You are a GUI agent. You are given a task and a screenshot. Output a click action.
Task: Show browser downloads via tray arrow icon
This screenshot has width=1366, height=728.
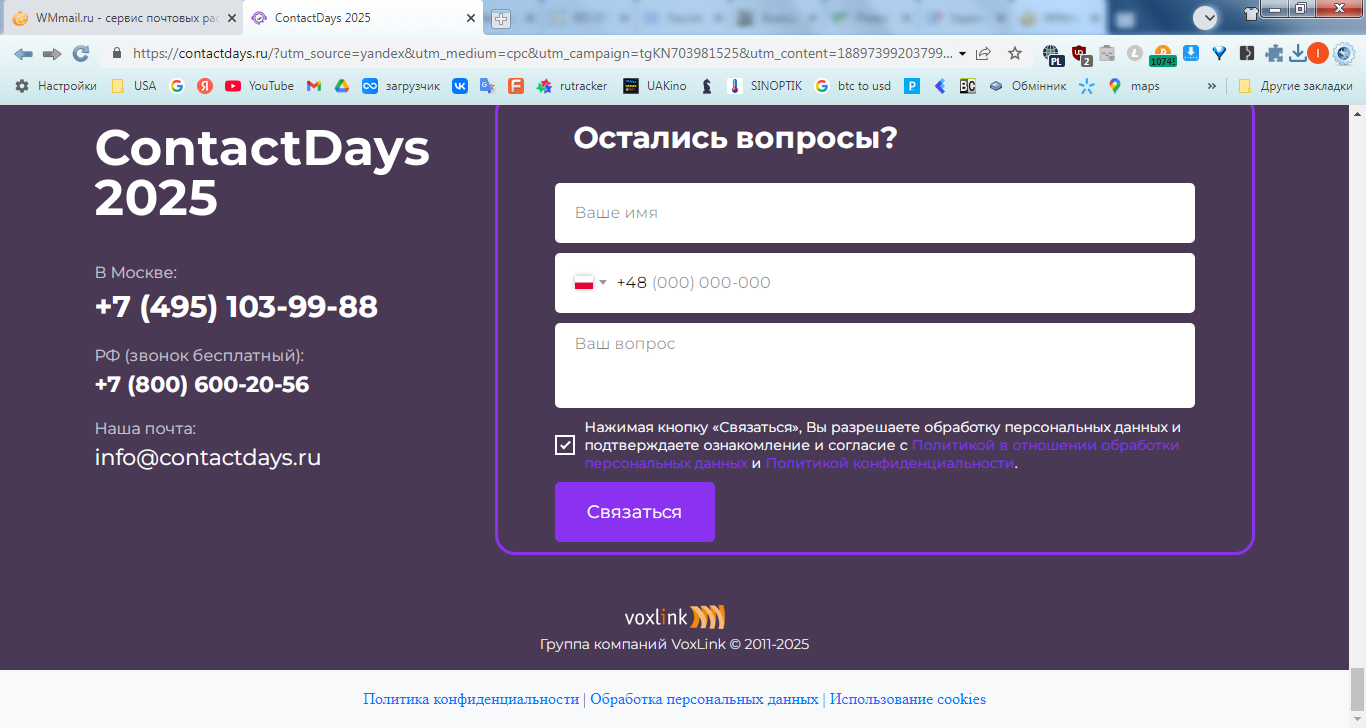(x=1298, y=54)
